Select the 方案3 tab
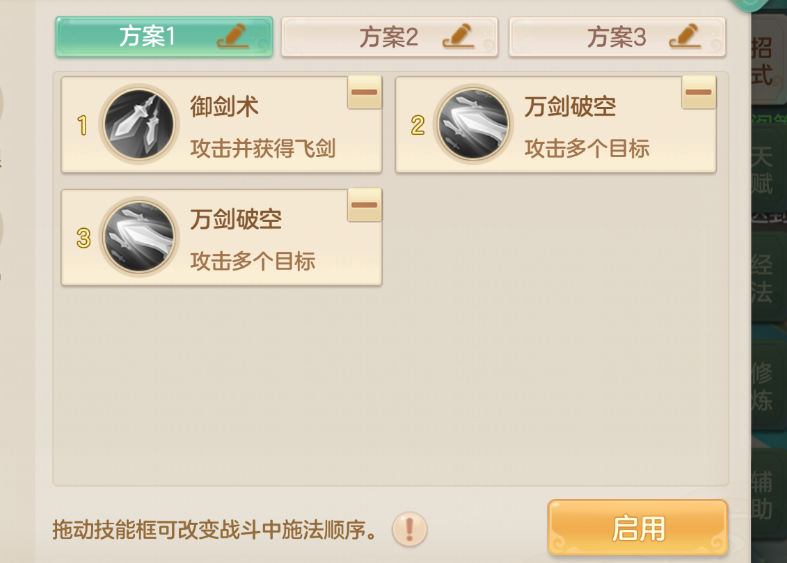 coord(616,38)
